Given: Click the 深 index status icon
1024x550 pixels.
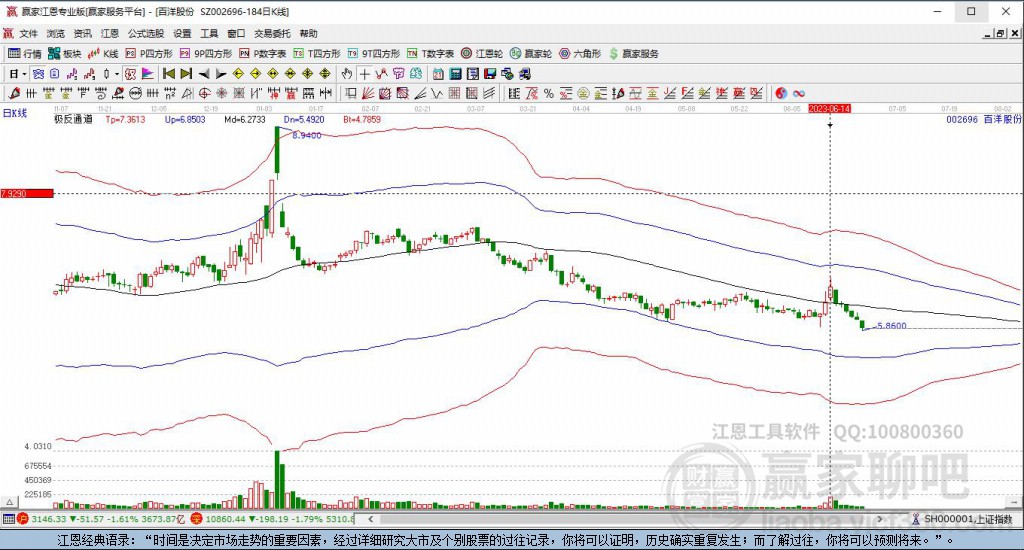Looking at the screenshot, I should [197, 519].
